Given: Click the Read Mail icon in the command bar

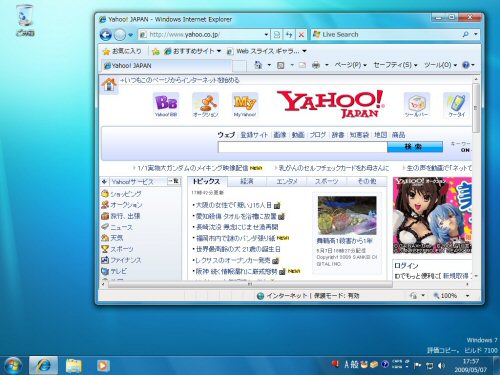Looking at the screenshot, I should coord(302,65).
